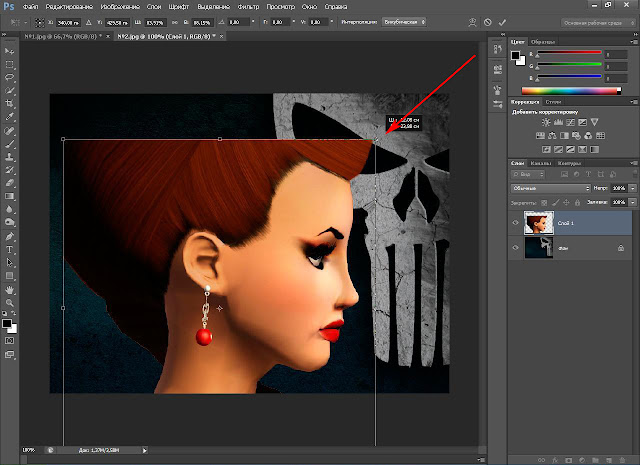Toggle lock image pixels brush icon
Image resolution: width=640 pixels, height=465 pixels.
pos(556,202)
